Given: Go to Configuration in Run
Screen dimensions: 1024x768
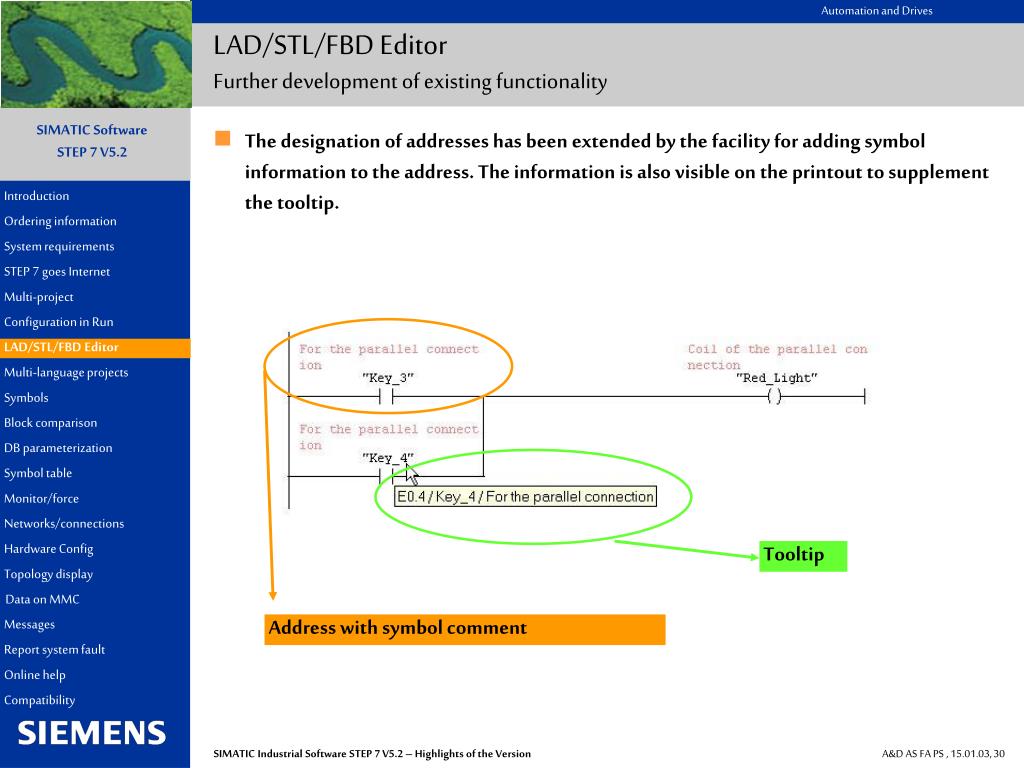Looking at the screenshot, I should coord(58,322).
